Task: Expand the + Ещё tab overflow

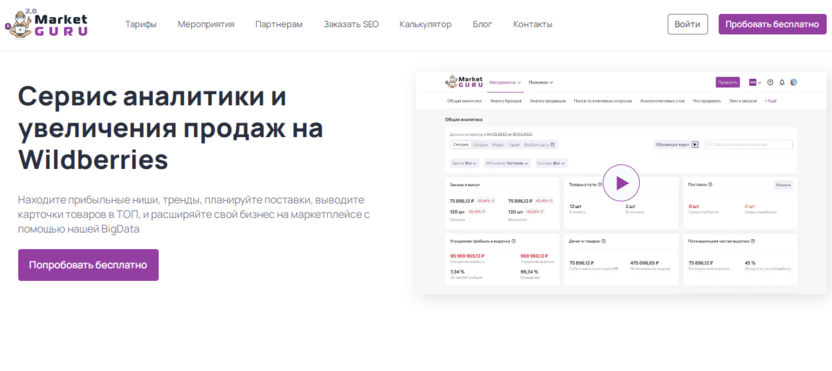Action: pos(770,100)
